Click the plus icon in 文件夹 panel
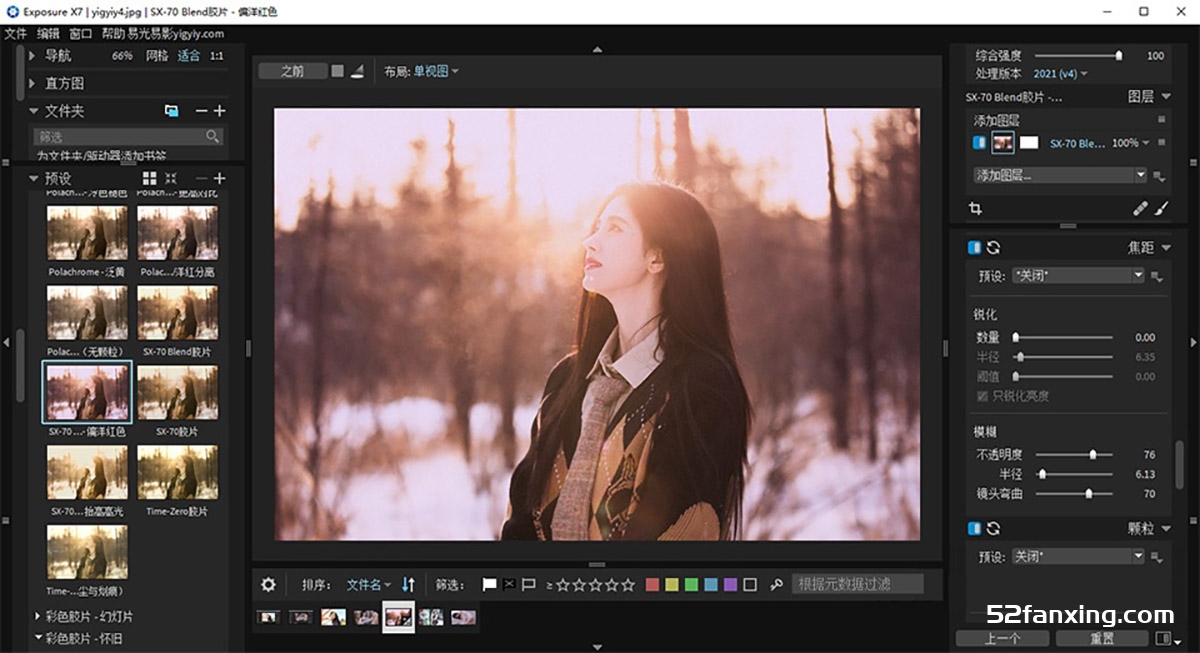Screen dimensions: 1200x653 pyautogui.click(x=219, y=111)
